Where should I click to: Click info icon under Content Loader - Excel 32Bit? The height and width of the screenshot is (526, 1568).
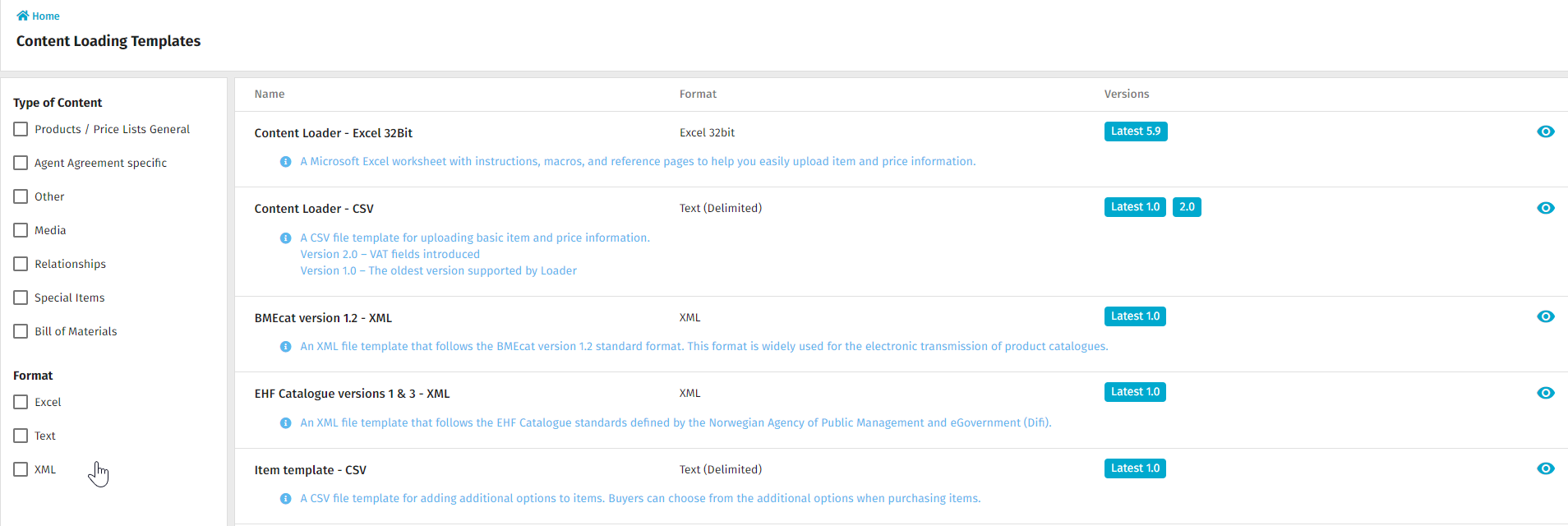point(286,162)
